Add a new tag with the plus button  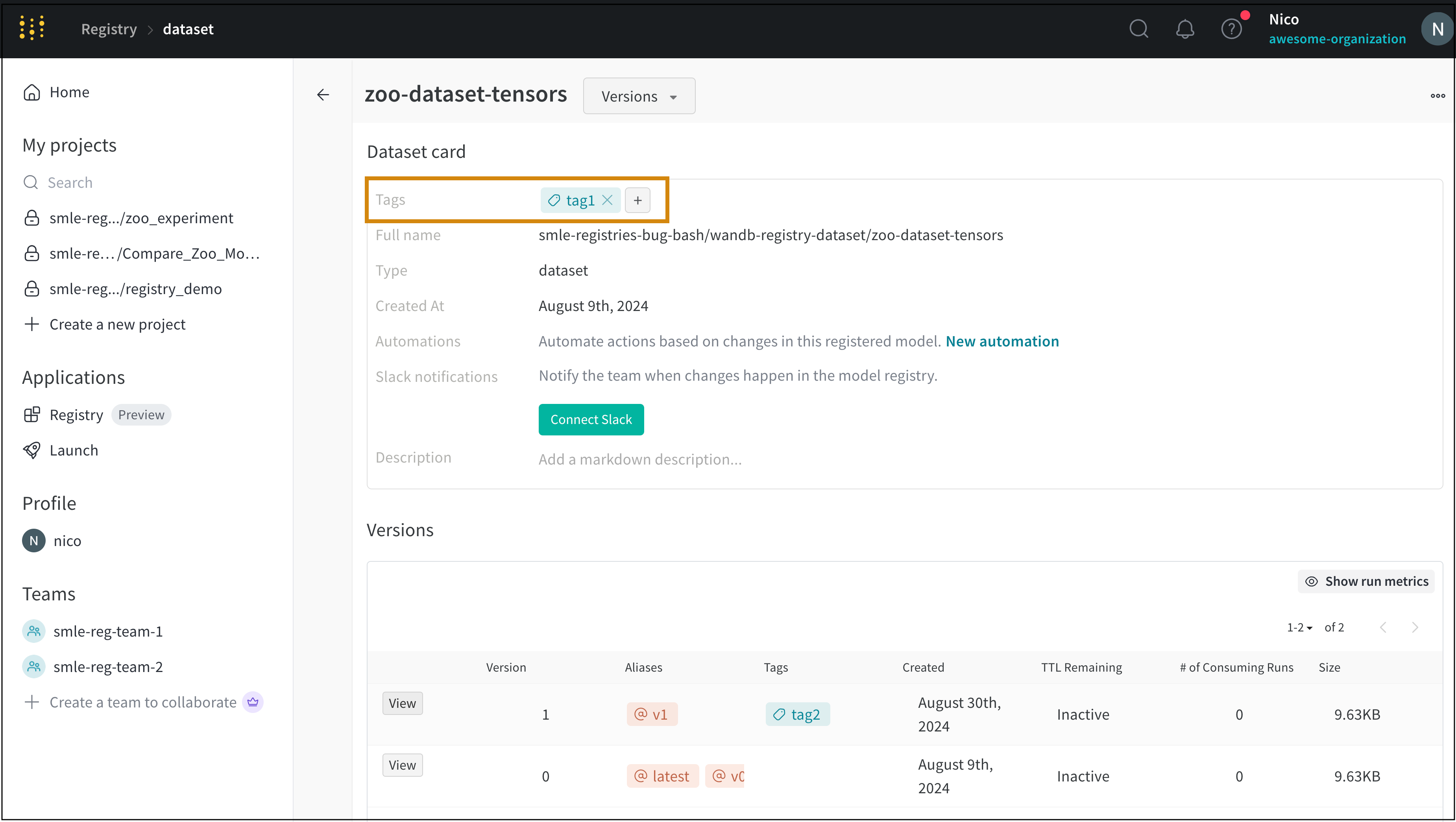coord(637,200)
